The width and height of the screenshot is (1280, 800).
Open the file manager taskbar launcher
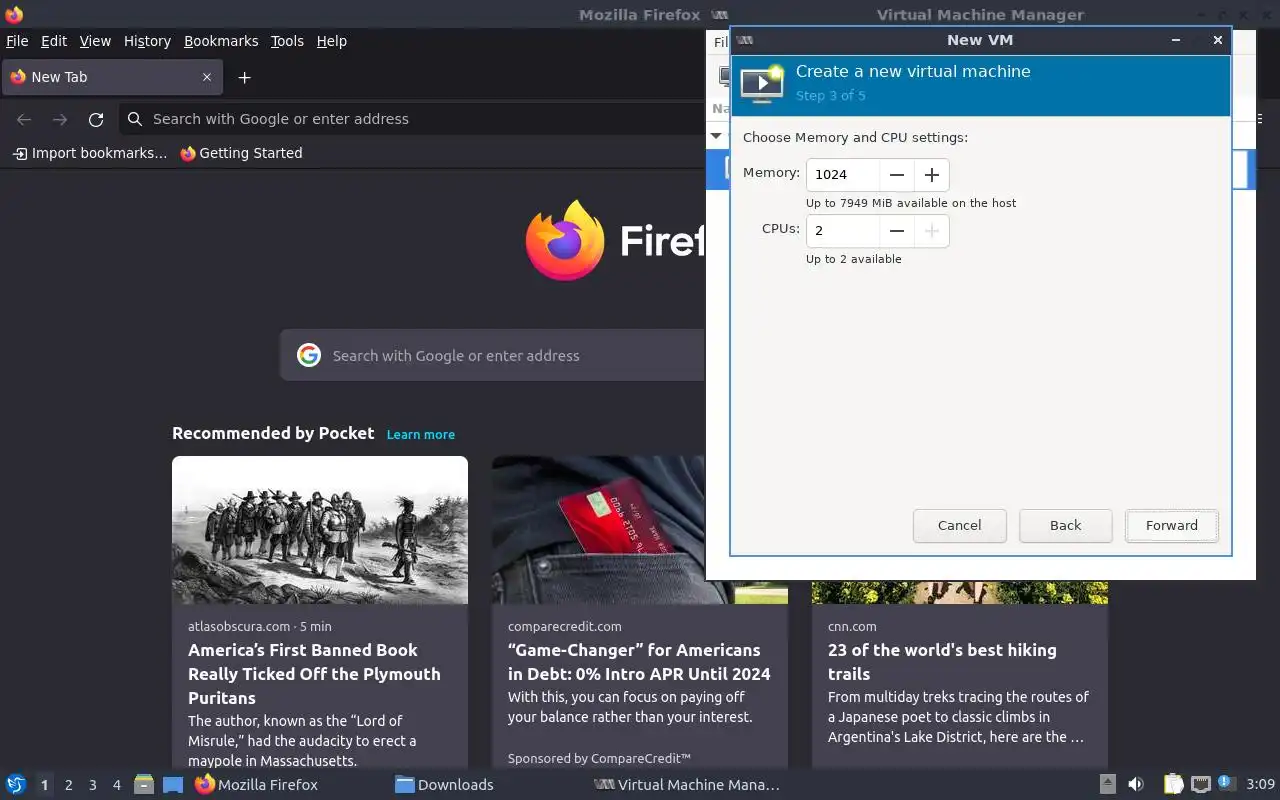(143, 785)
